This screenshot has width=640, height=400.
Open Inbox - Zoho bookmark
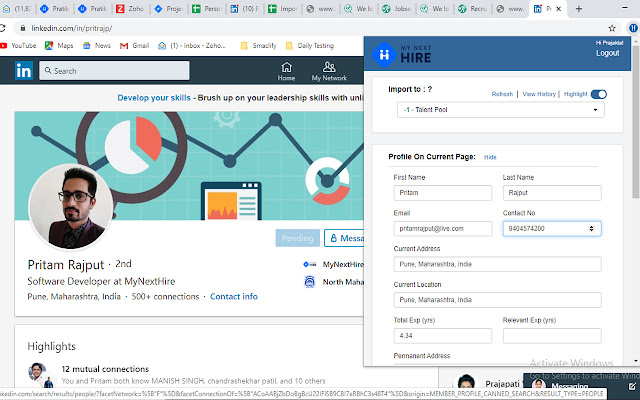point(192,46)
